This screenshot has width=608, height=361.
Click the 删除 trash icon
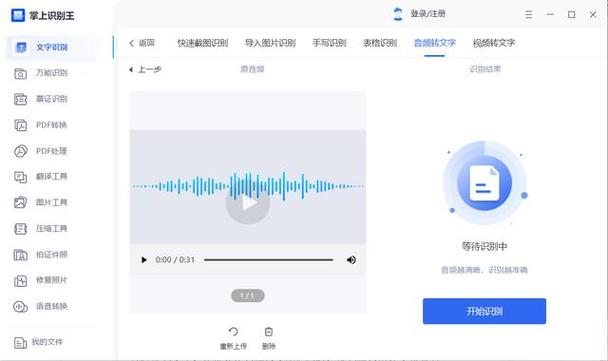point(269,332)
